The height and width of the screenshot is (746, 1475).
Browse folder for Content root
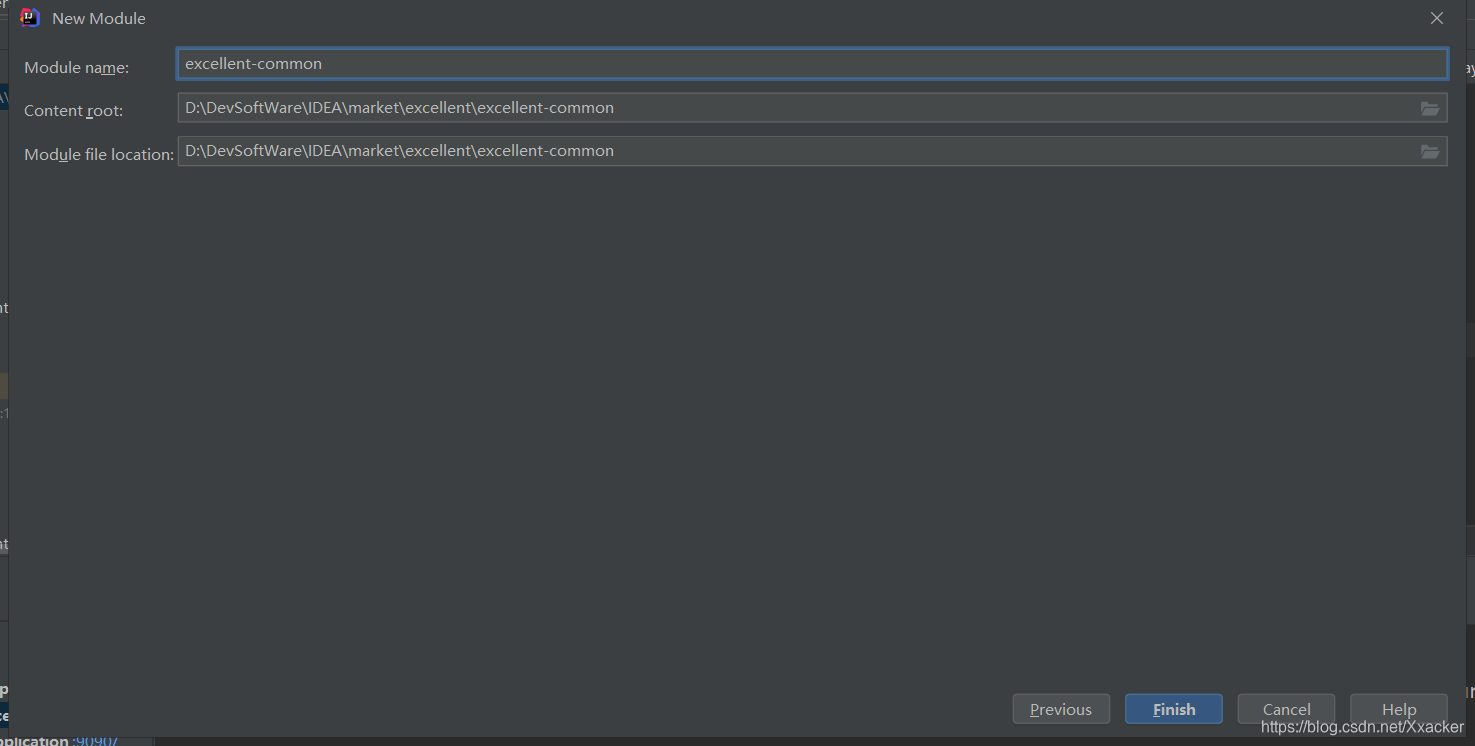(1431, 108)
